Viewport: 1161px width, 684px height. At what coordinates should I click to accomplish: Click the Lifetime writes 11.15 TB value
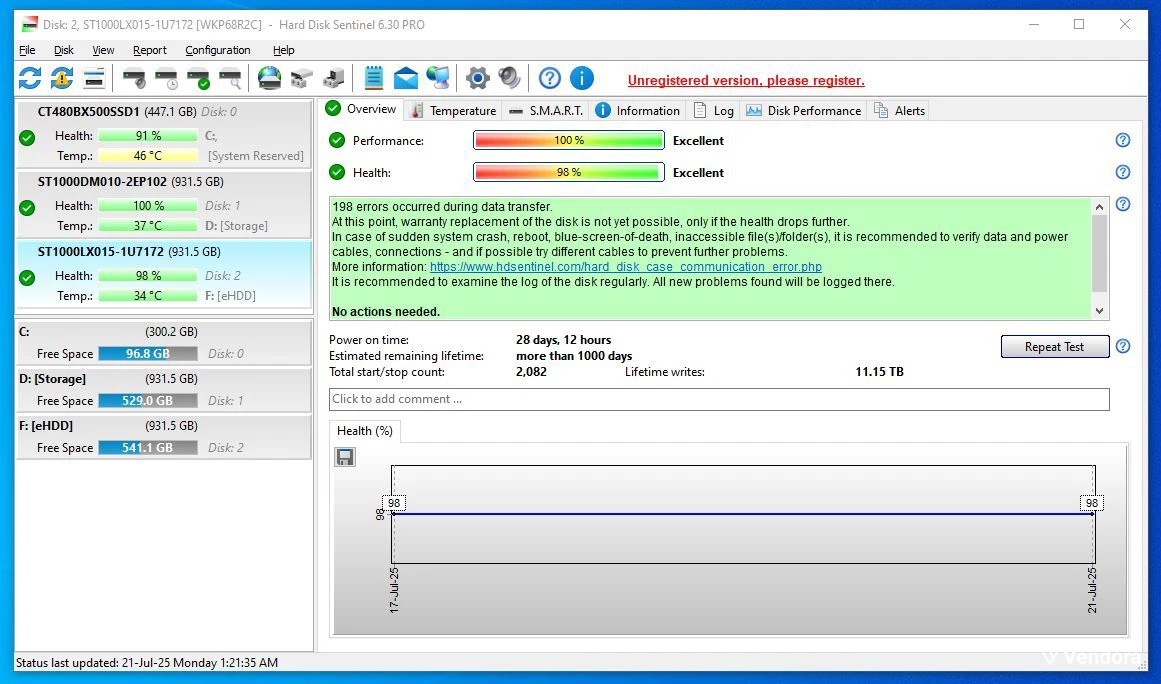point(879,372)
